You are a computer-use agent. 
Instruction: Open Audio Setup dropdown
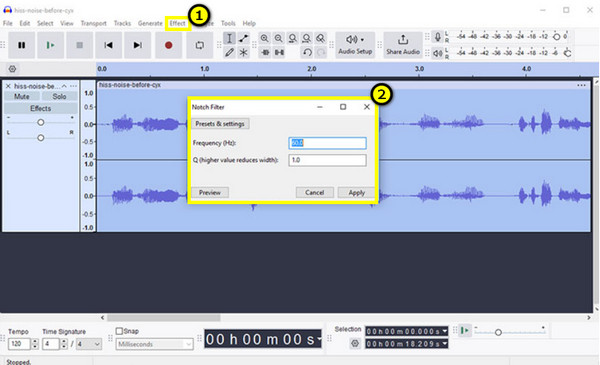355,45
